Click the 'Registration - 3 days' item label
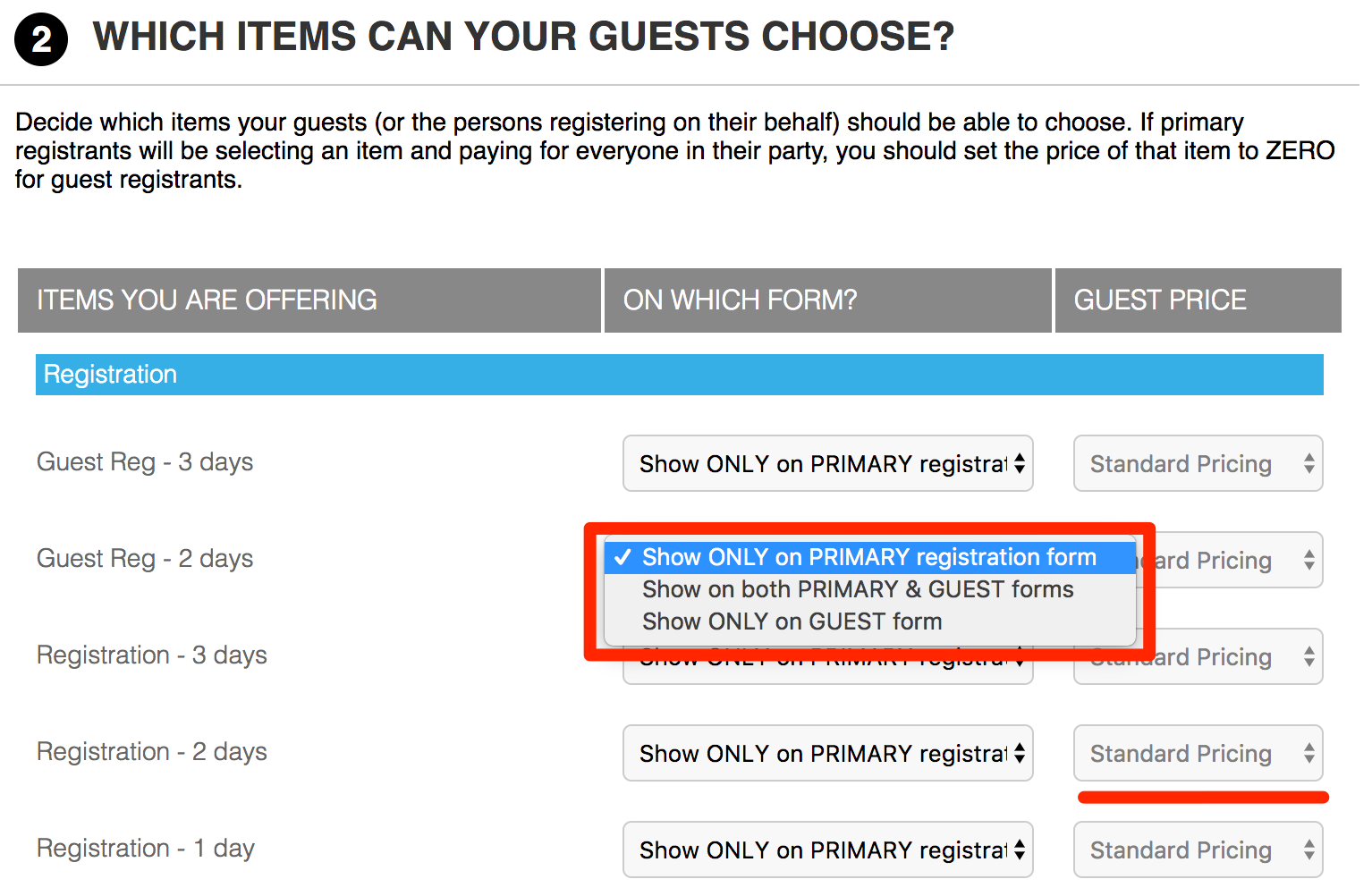 click(x=152, y=655)
